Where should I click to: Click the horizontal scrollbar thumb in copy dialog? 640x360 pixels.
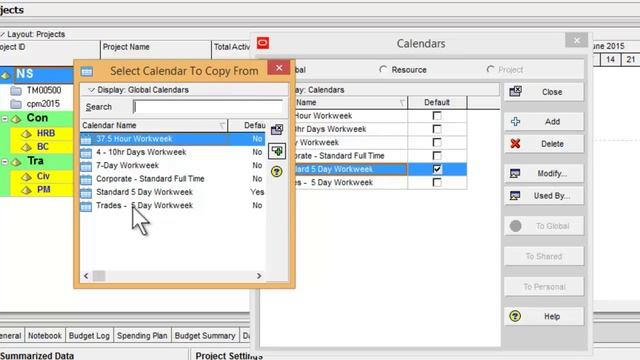click(x=99, y=276)
